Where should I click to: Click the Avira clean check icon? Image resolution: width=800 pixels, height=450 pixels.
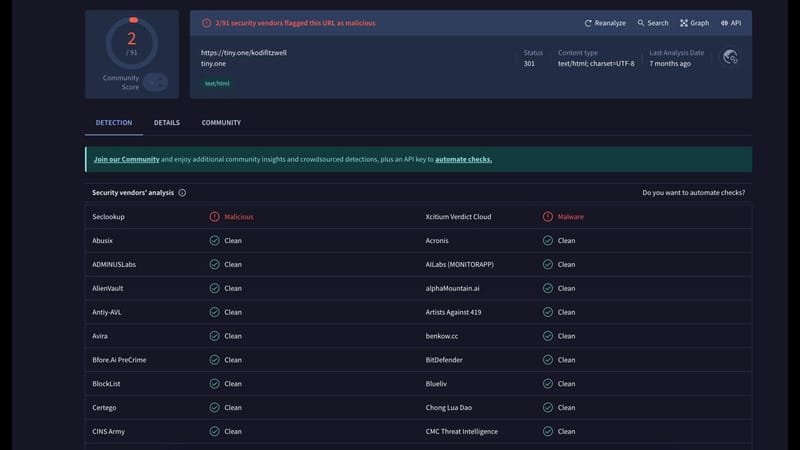(x=214, y=336)
